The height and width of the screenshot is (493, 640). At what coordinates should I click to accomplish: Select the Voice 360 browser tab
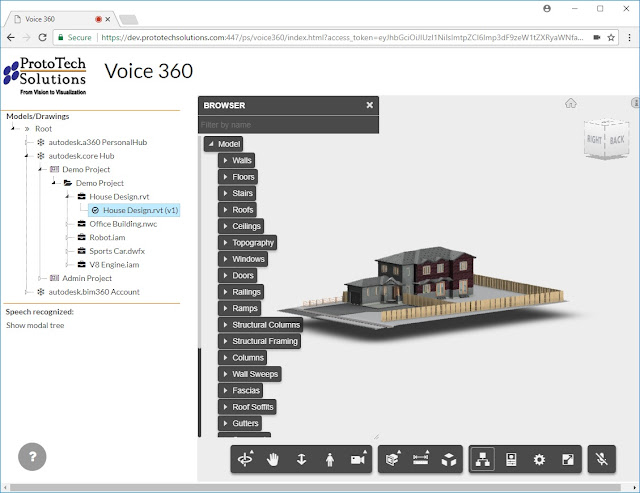point(61,19)
